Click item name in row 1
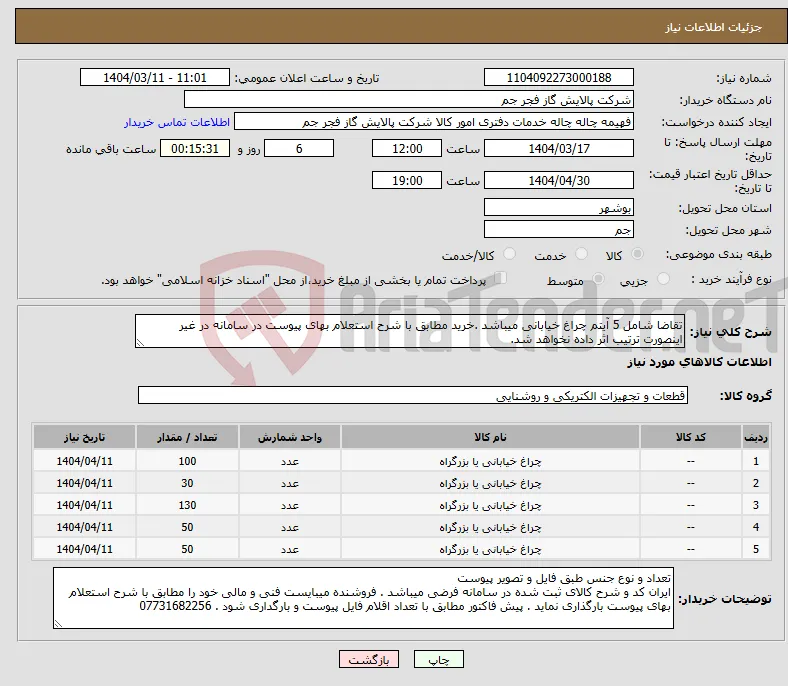Viewport: 788px width, 686px height. click(x=490, y=461)
